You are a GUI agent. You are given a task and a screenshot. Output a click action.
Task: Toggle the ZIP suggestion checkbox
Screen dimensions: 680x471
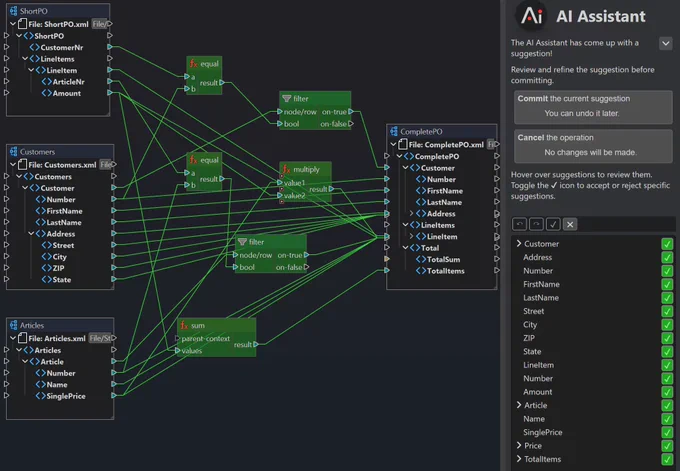click(x=667, y=338)
